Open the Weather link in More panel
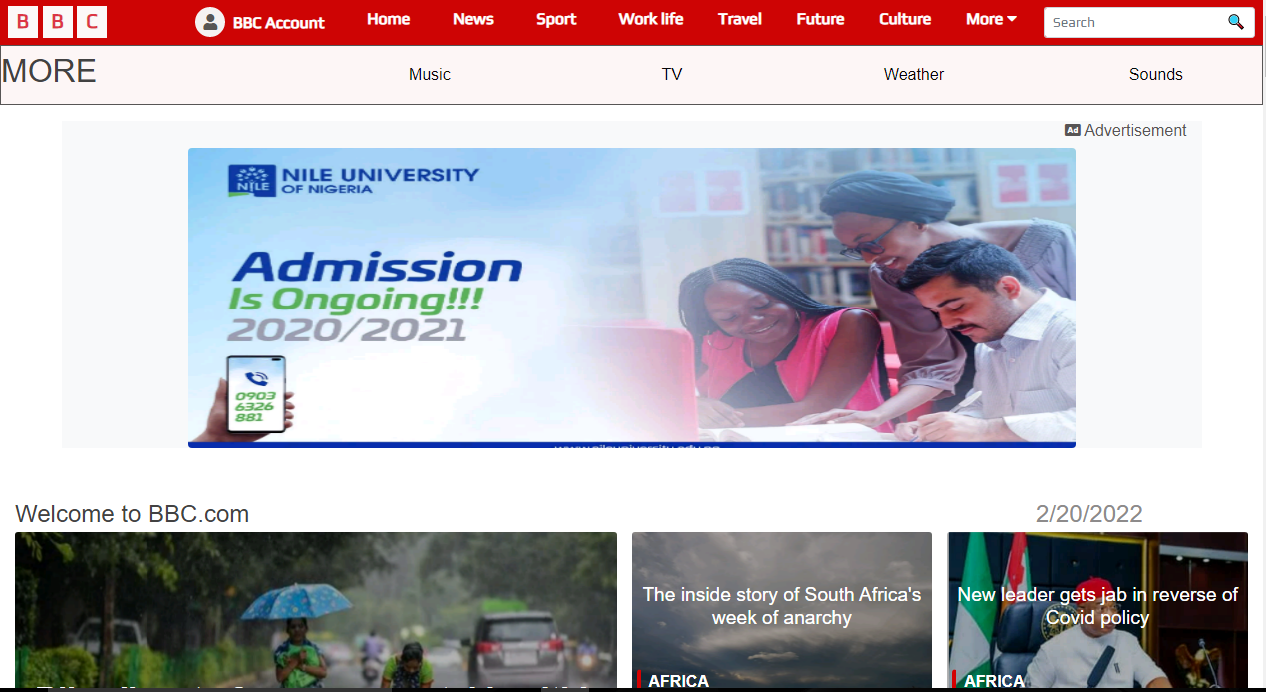 coord(914,74)
